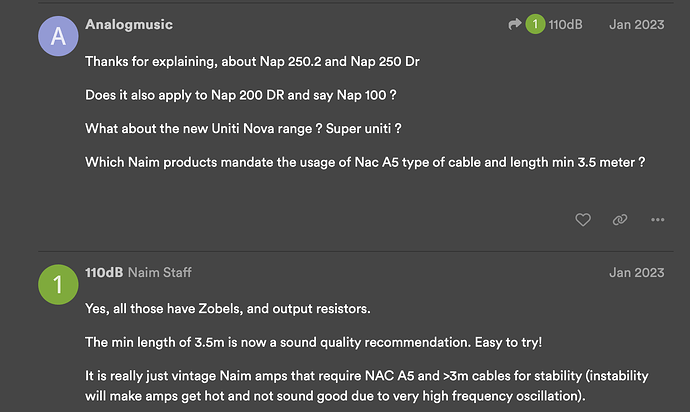The height and width of the screenshot is (412, 690).
Task: Click the reply-to arrow icon next to 110dB
Action: point(514,24)
